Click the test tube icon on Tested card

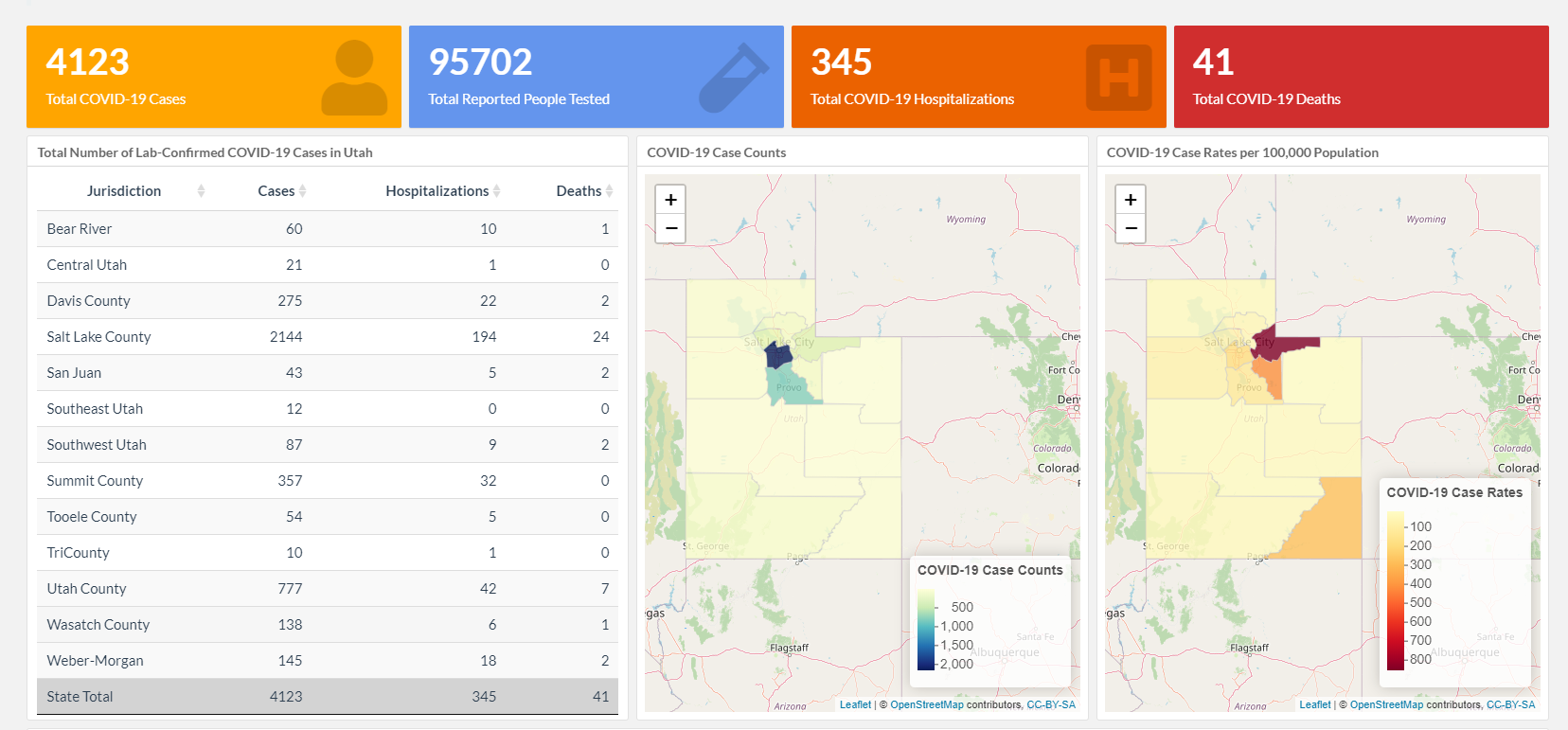point(734,78)
